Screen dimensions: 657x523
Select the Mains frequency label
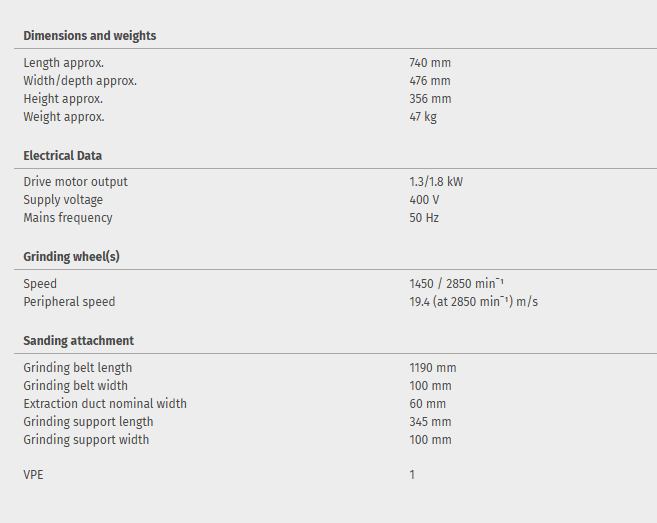(x=68, y=218)
